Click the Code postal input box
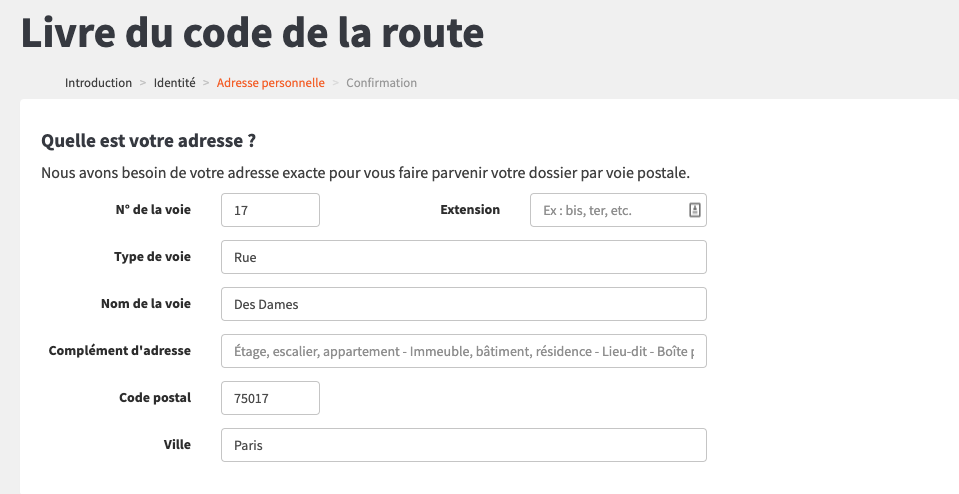This screenshot has width=959, height=494. pos(270,398)
